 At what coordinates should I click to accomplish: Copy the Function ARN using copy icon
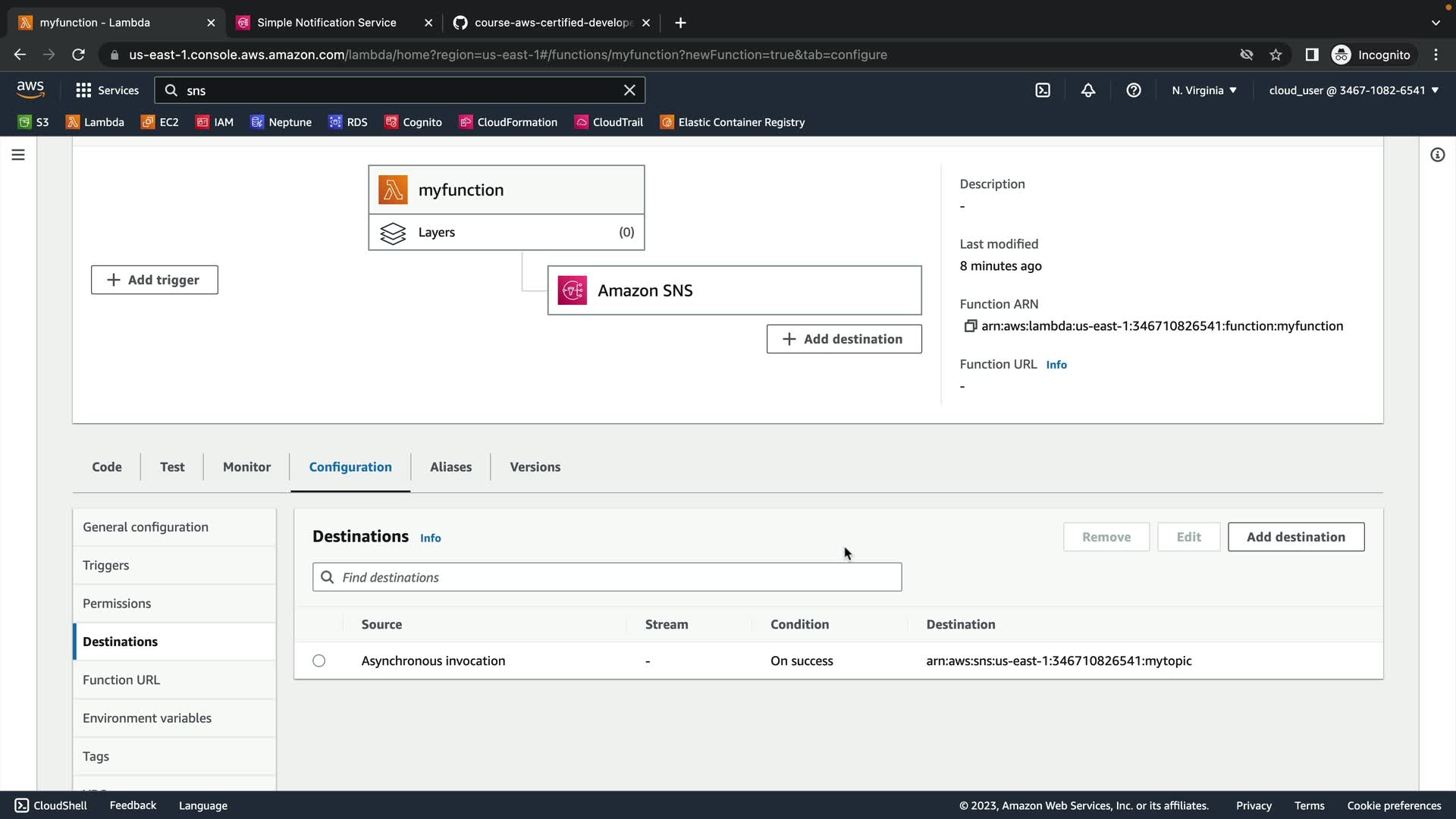970,326
